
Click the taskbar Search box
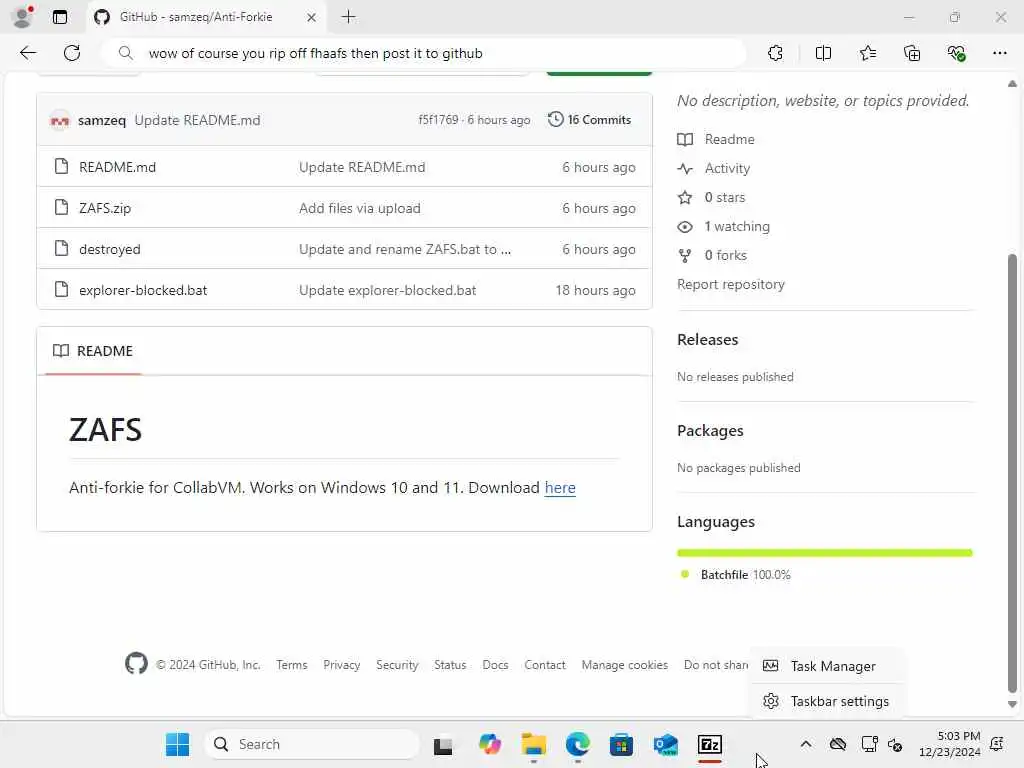(x=312, y=744)
